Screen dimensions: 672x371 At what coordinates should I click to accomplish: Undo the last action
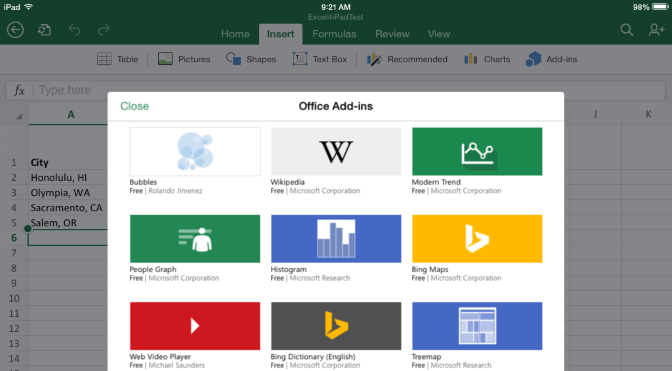[75, 30]
